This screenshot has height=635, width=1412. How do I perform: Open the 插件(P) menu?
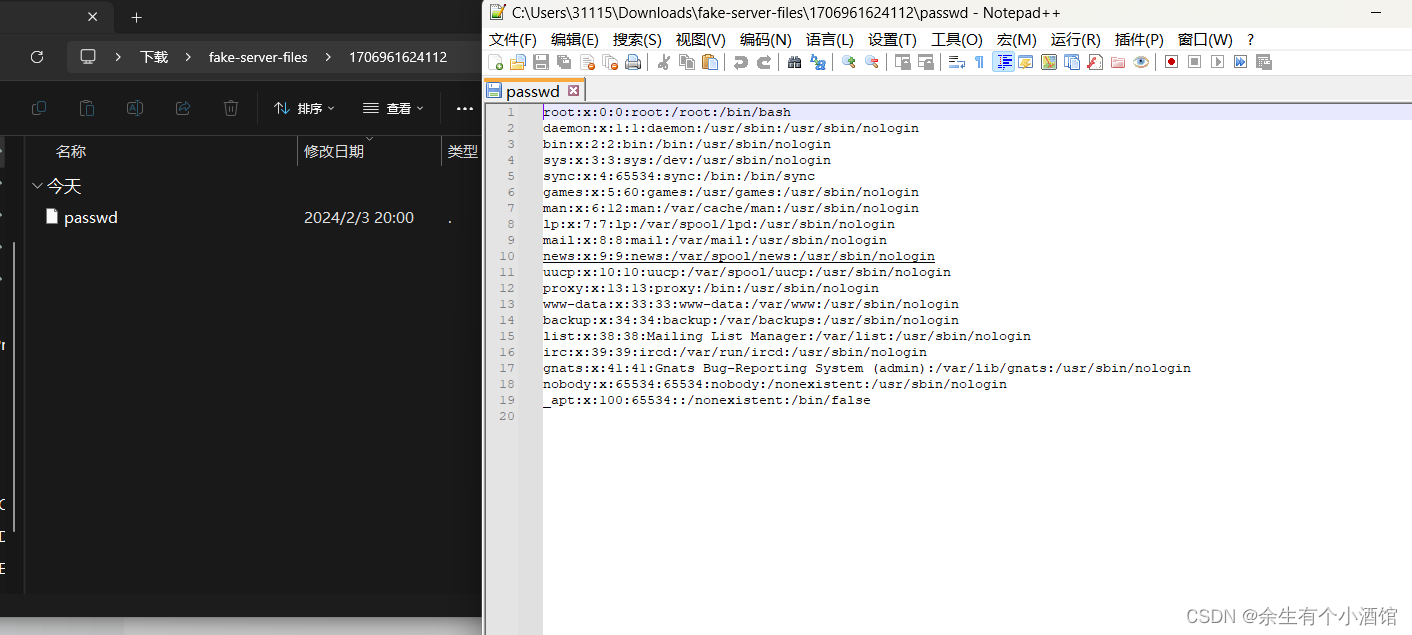(x=1139, y=40)
